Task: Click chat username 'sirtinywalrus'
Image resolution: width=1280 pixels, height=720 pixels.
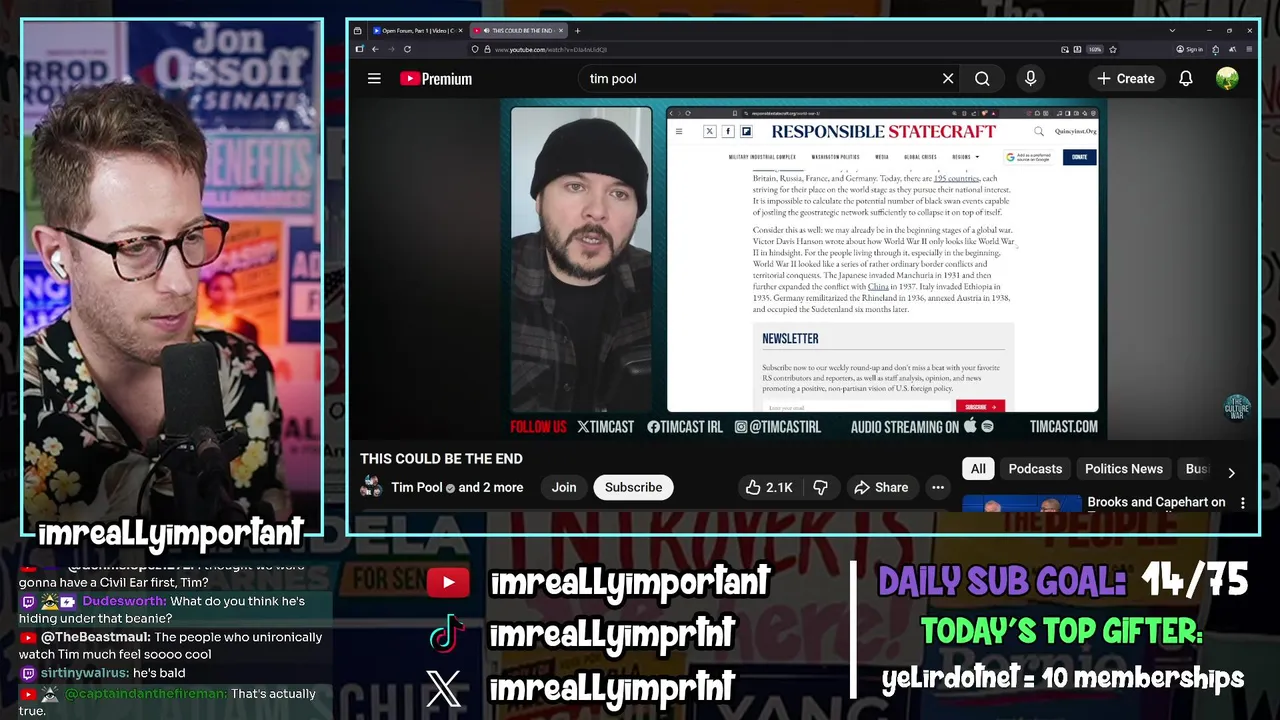Action: tap(85, 673)
